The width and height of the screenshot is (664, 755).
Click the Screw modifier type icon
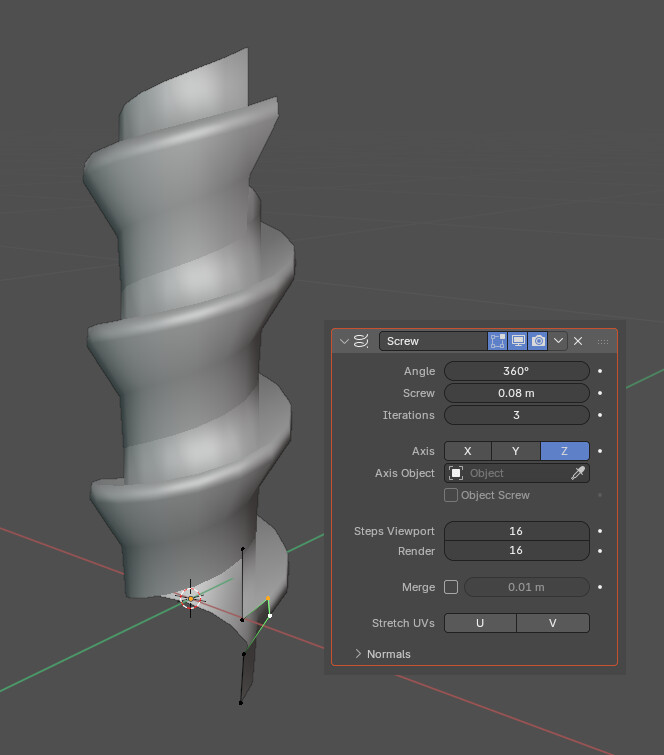pyautogui.click(x=361, y=341)
